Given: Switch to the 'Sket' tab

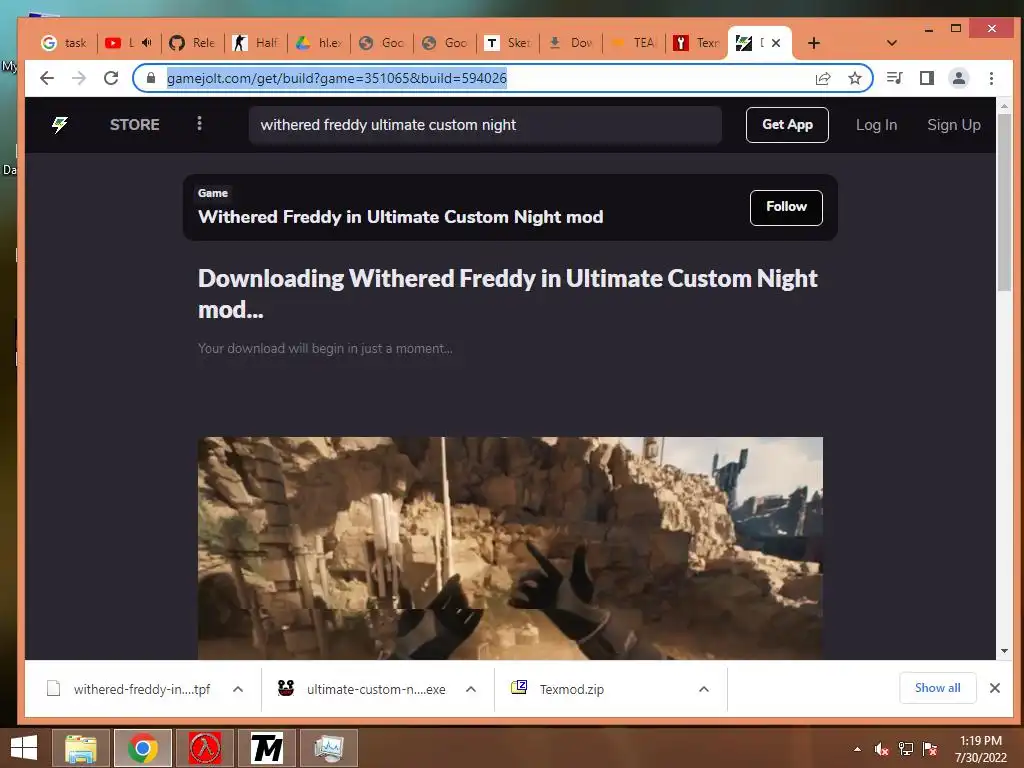Looking at the screenshot, I should [x=508, y=43].
